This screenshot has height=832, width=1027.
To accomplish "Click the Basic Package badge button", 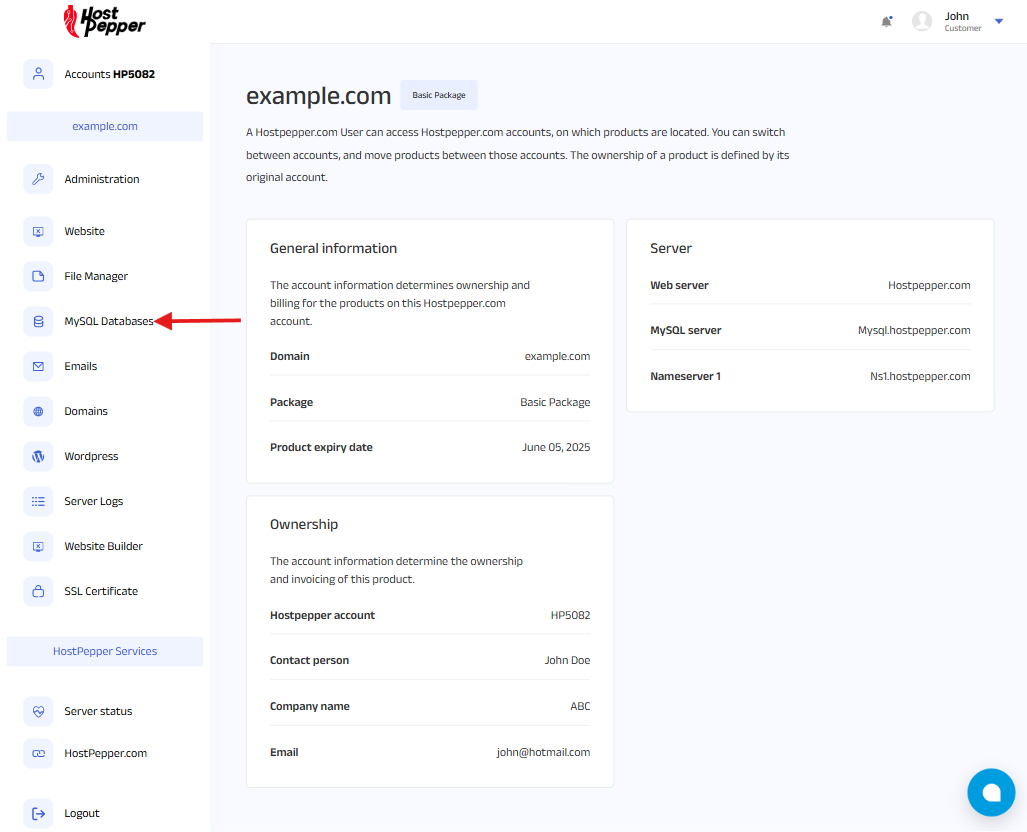I will click(x=439, y=95).
